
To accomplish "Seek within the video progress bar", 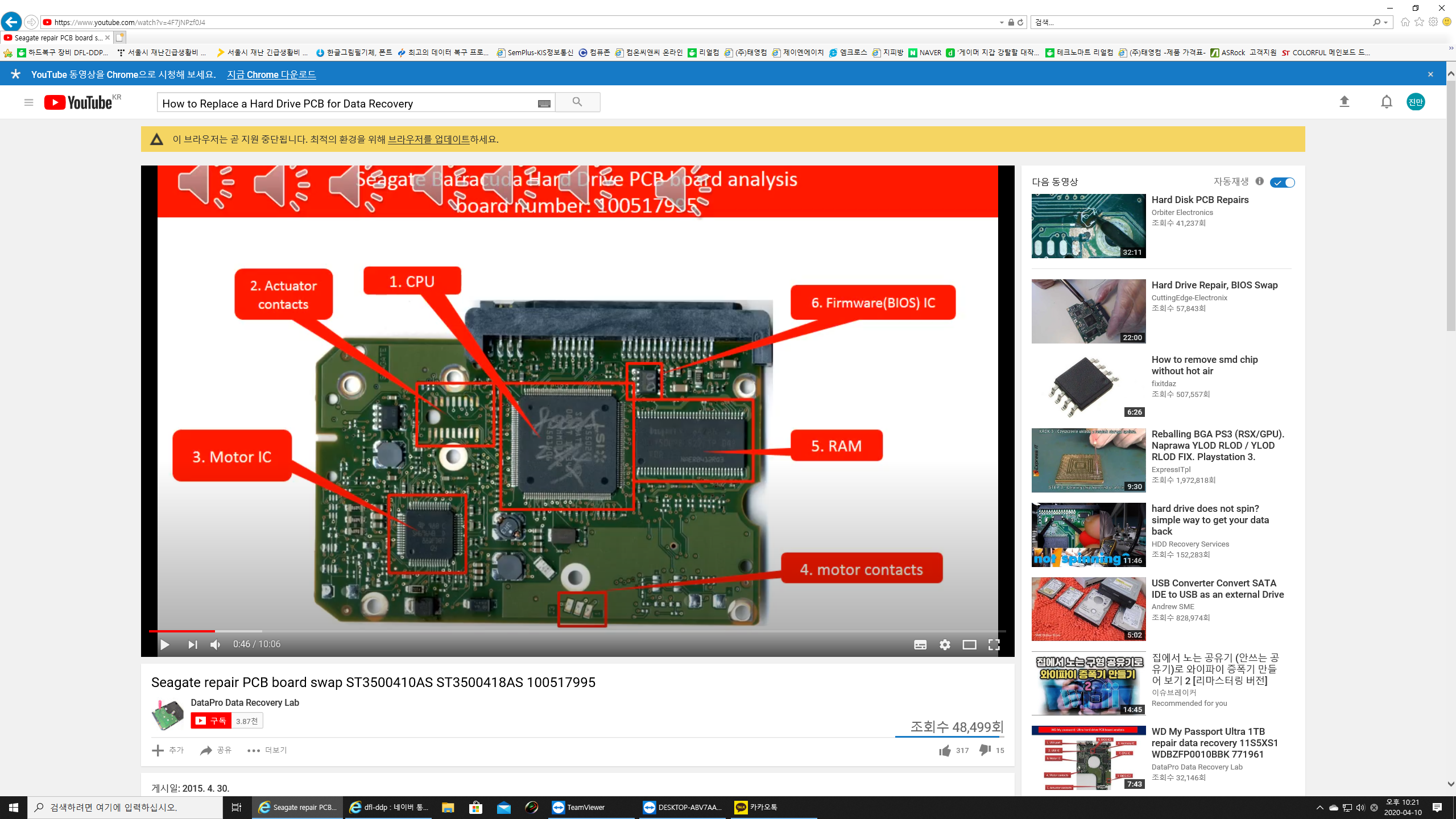I will (x=577, y=631).
